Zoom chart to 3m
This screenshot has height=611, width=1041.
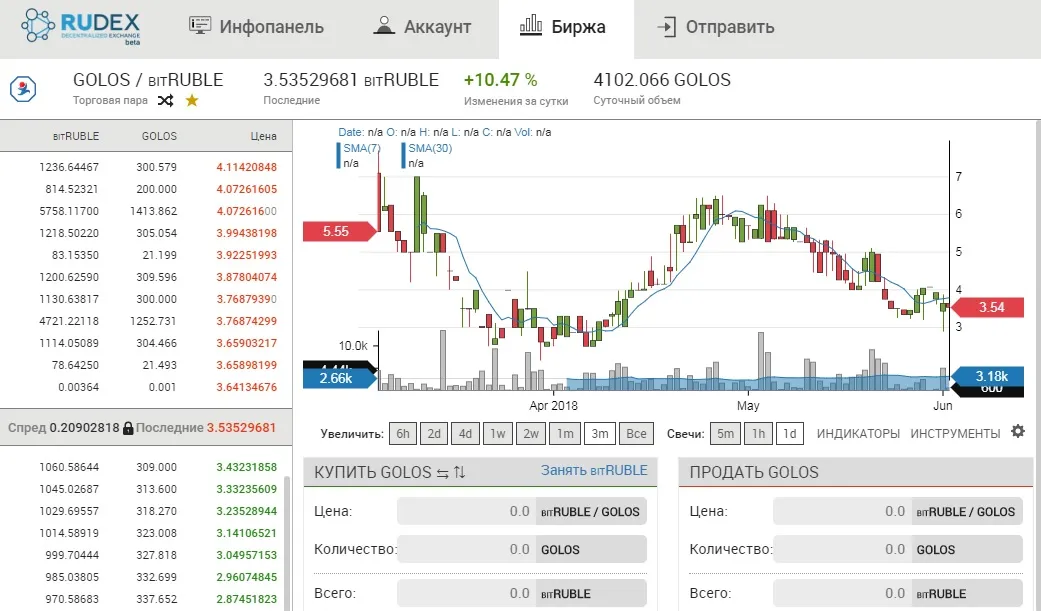tap(600, 434)
